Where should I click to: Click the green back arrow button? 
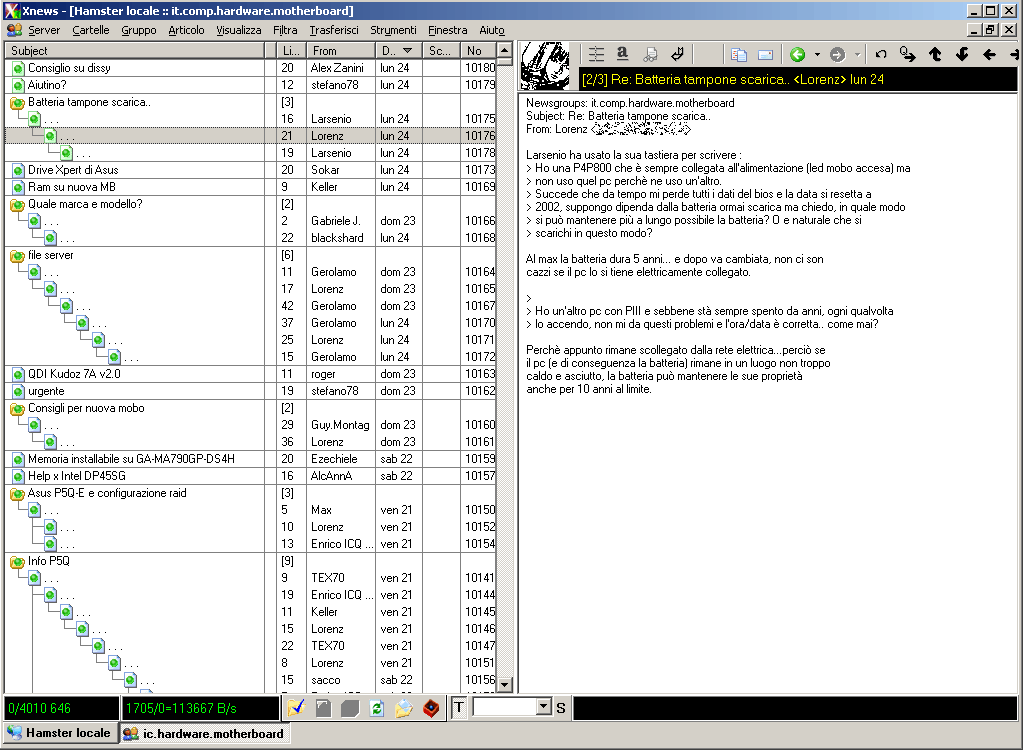[x=797, y=54]
